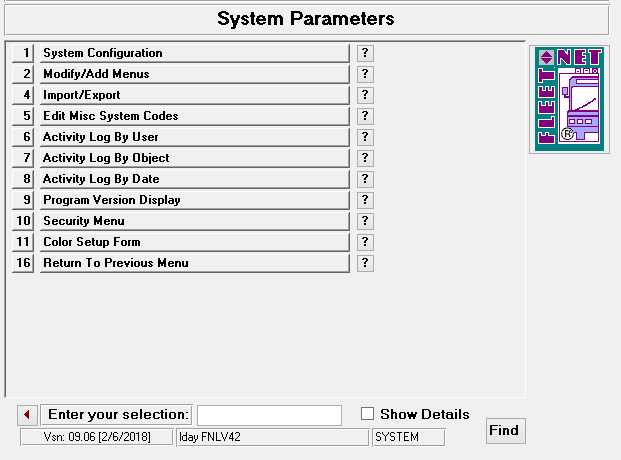This screenshot has height=460, width=621.
Task: Enable the Show Details checkbox
Action: tap(368, 414)
